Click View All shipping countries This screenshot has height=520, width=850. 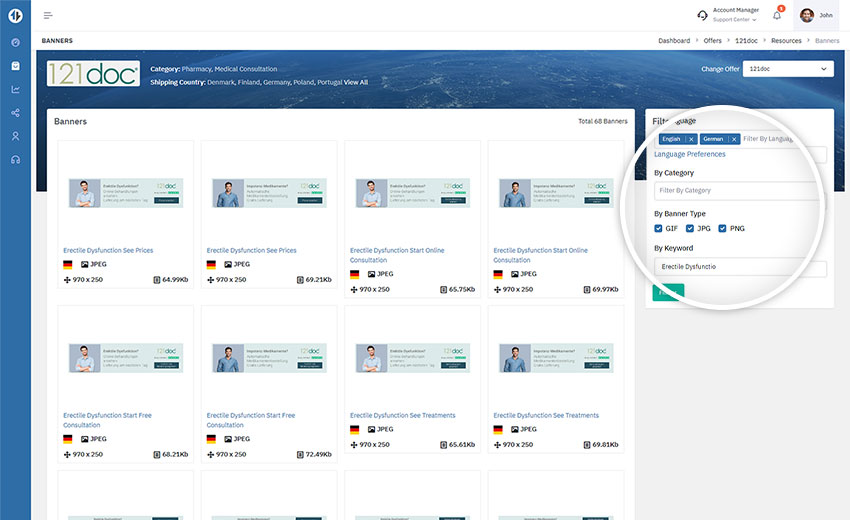click(356, 82)
